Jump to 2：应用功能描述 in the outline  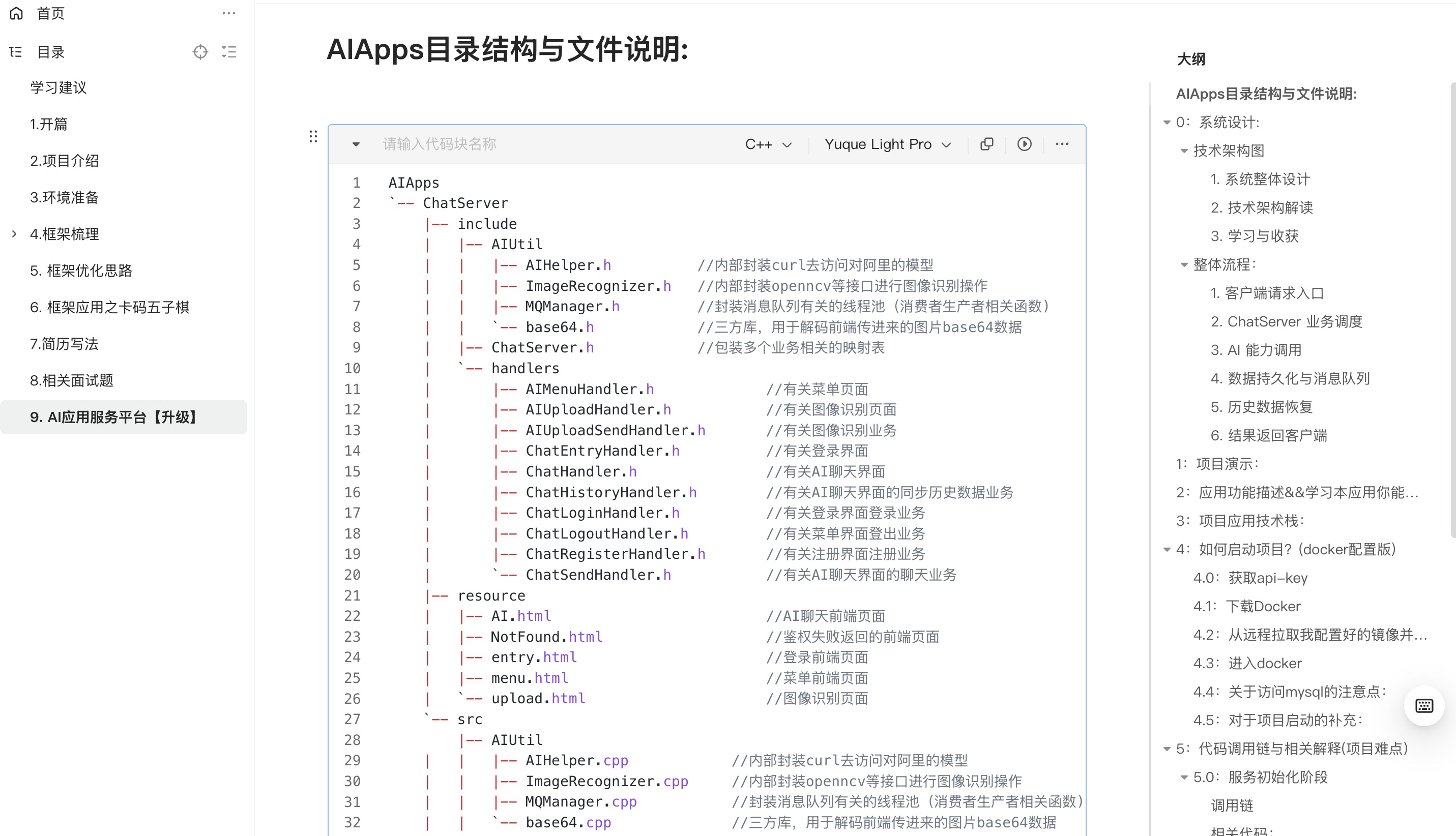pos(1297,493)
